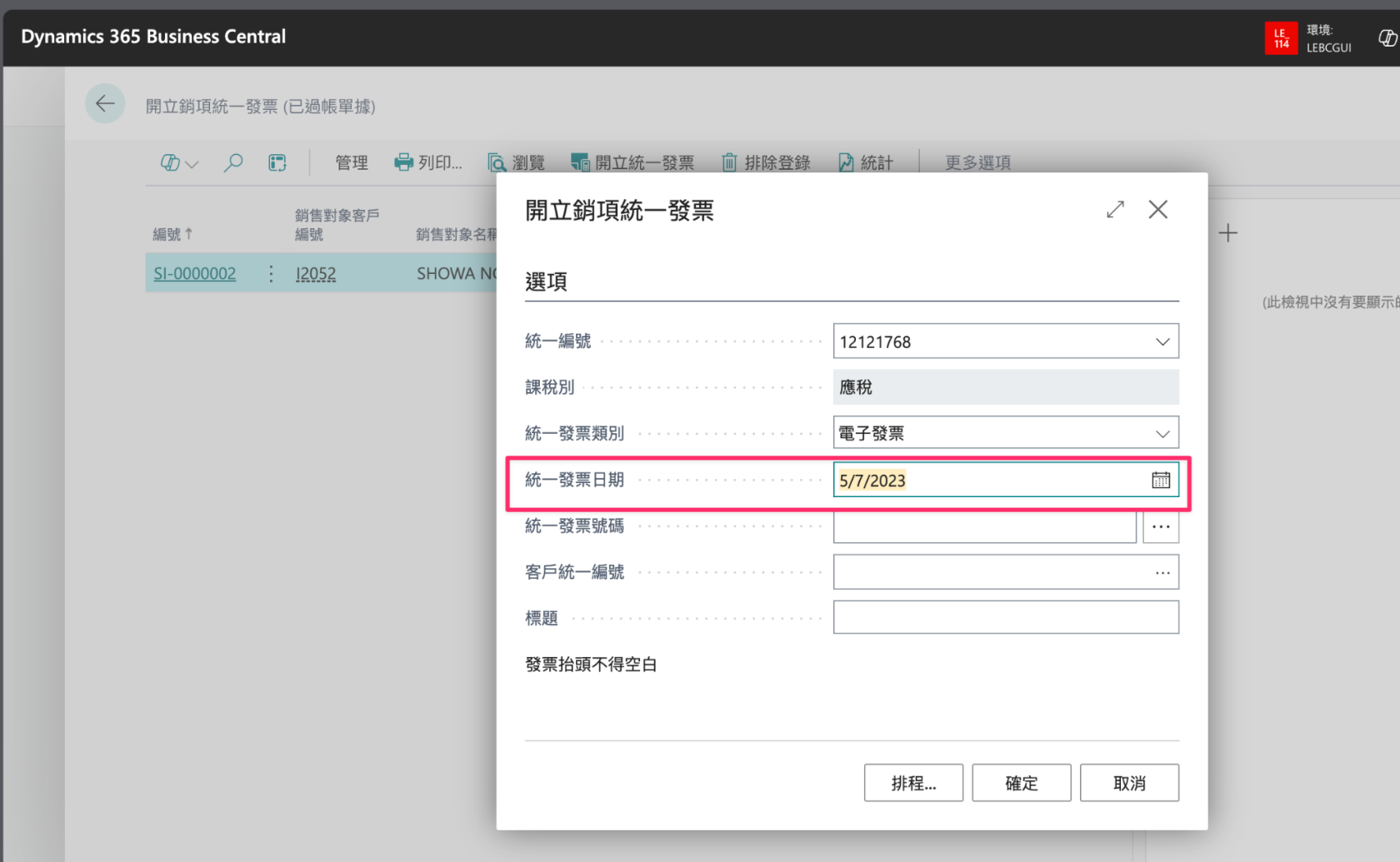Click the list layout icon in toolbar
The width and height of the screenshot is (1400, 862).
point(277,162)
